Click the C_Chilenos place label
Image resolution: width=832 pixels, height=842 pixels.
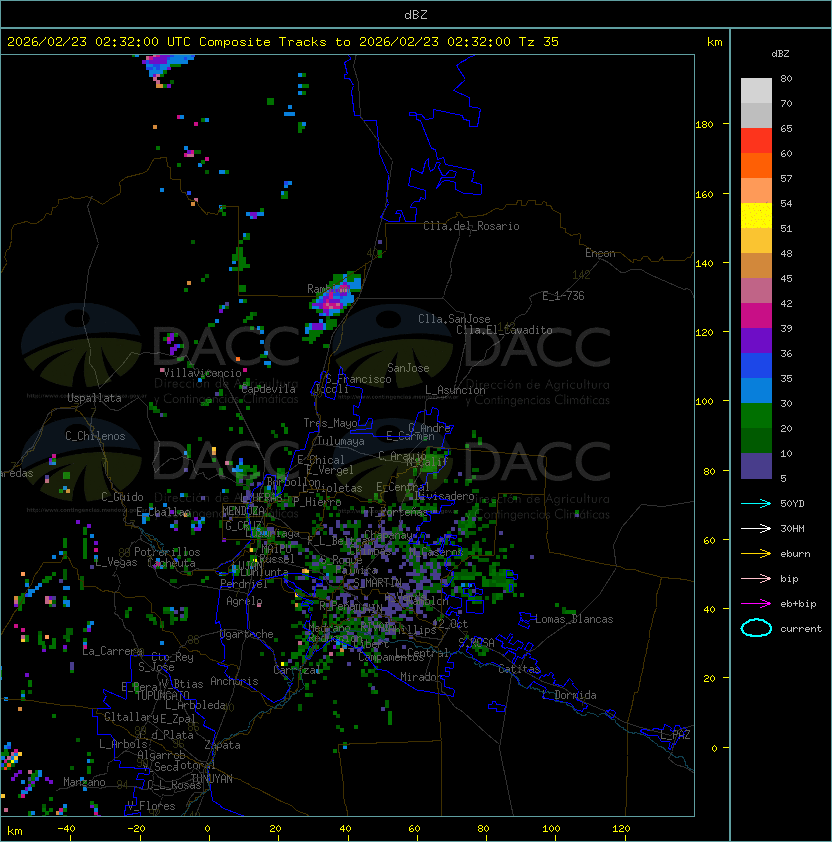pyautogui.click(x=95, y=436)
